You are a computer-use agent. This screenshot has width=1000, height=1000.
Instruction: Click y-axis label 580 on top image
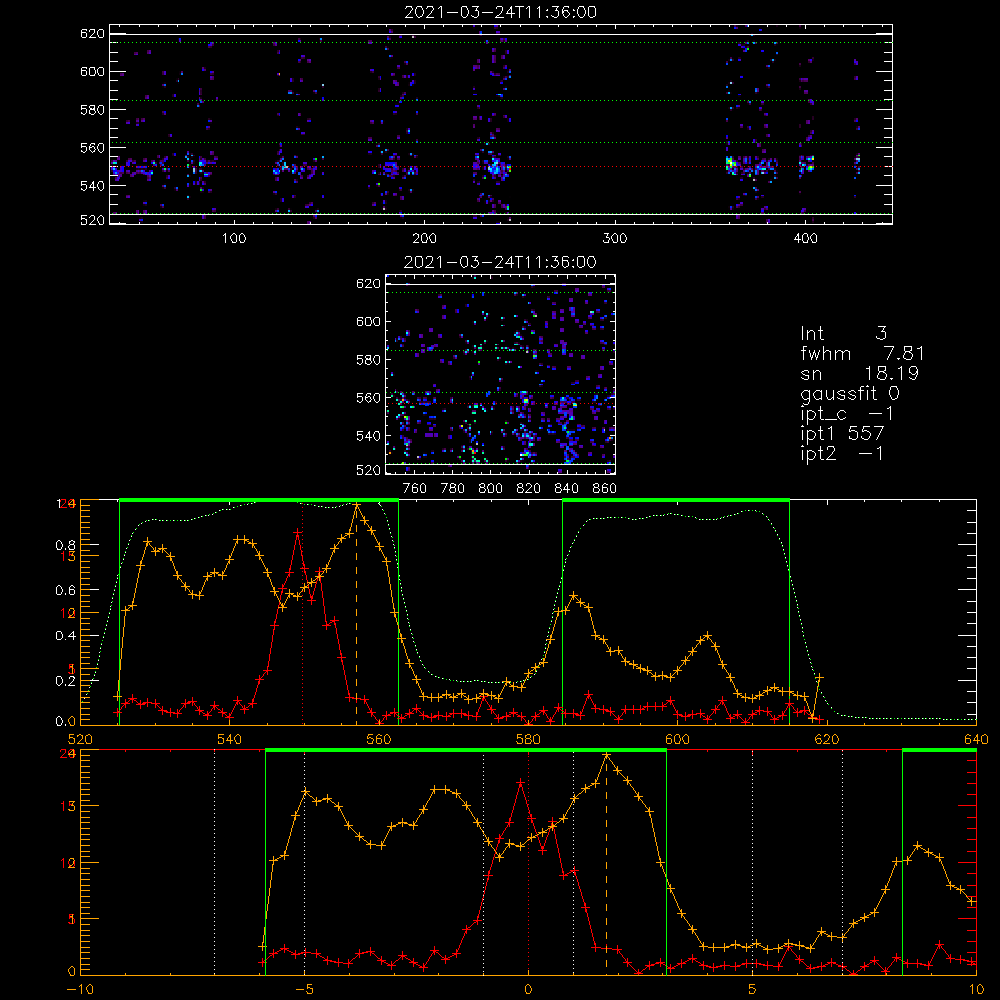[x=92, y=110]
